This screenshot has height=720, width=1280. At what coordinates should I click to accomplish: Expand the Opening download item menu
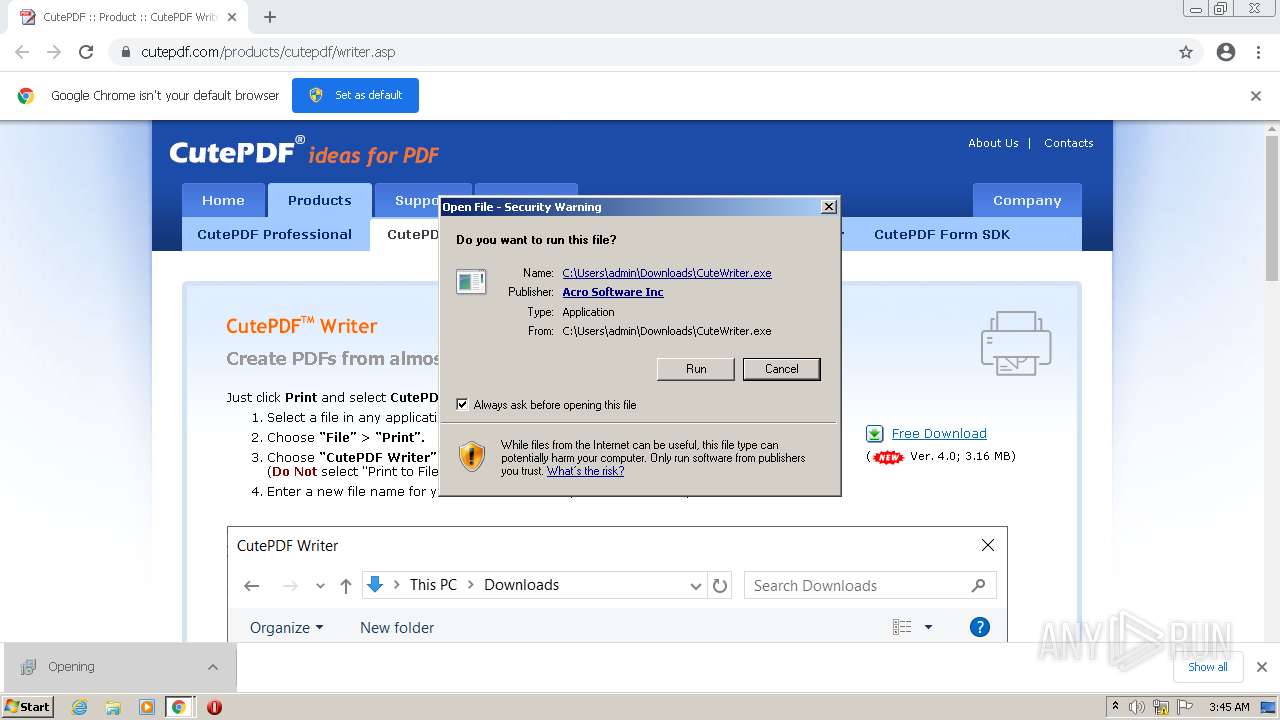point(212,667)
